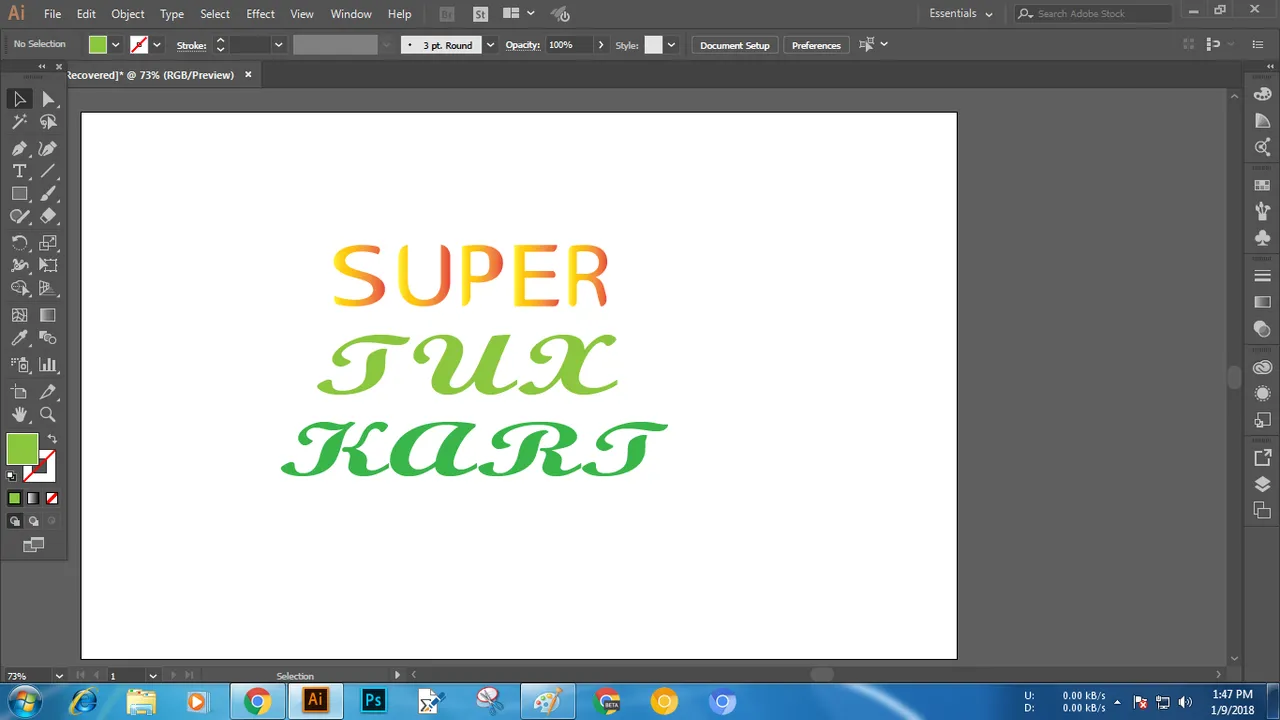Open the Libraries panel cloud icon
Image resolution: width=1280 pixels, height=720 pixels.
[x=1262, y=368]
